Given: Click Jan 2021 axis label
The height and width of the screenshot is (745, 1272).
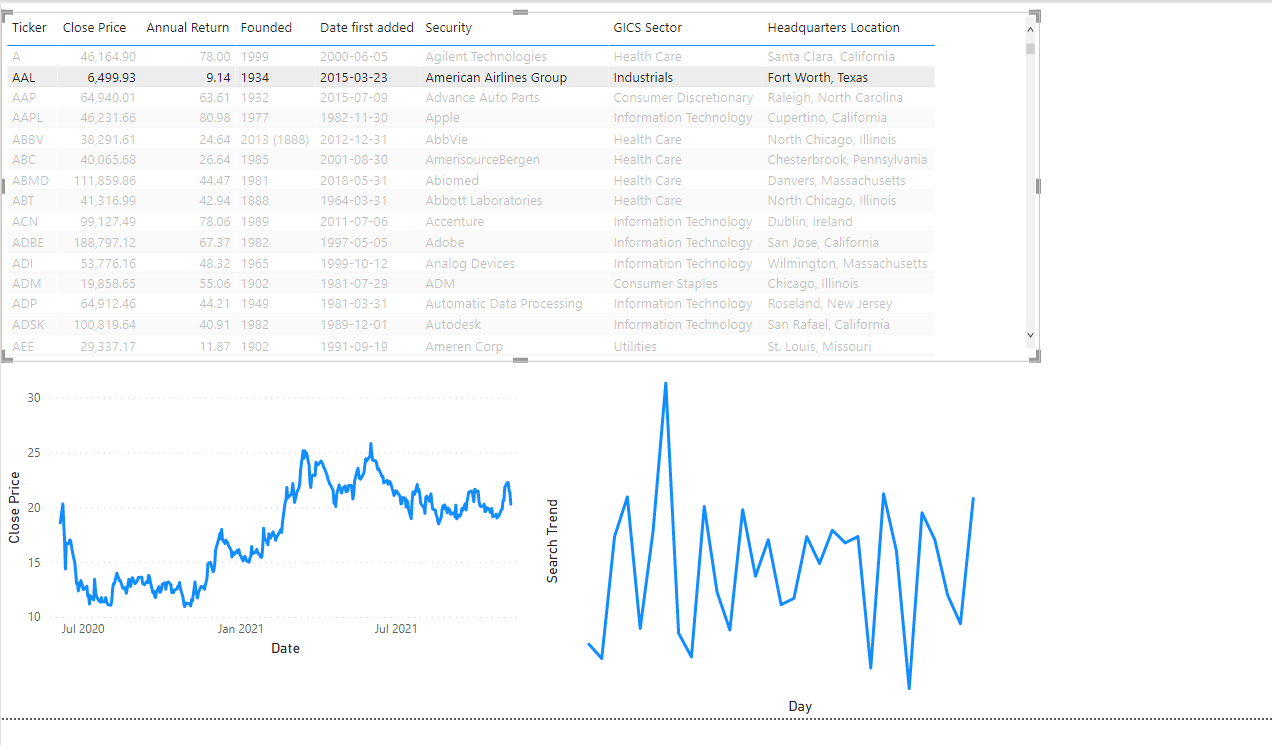Looking at the screenshot, I should coord(241,629).
